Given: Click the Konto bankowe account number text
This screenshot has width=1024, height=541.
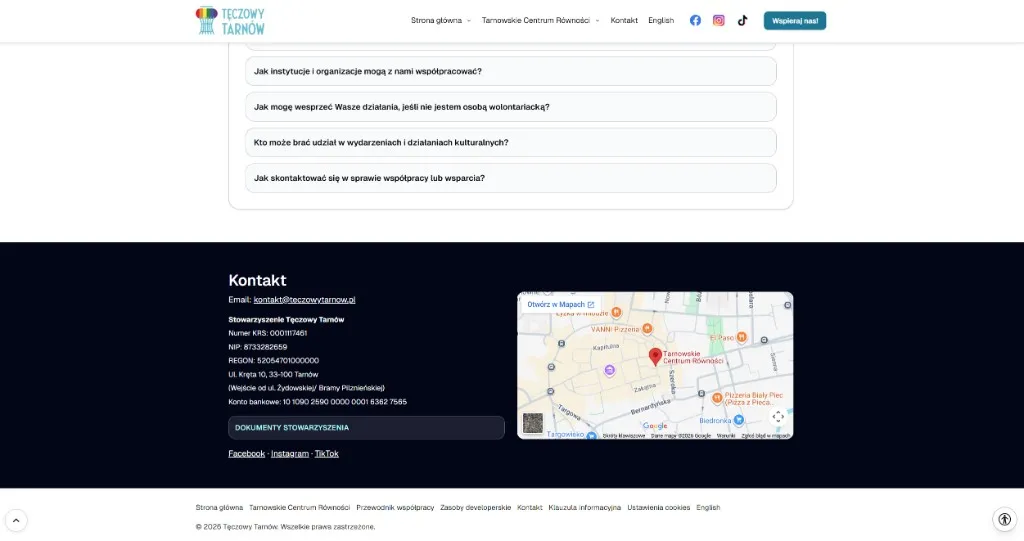Looking at the screenshot, I should coord(317,402).
